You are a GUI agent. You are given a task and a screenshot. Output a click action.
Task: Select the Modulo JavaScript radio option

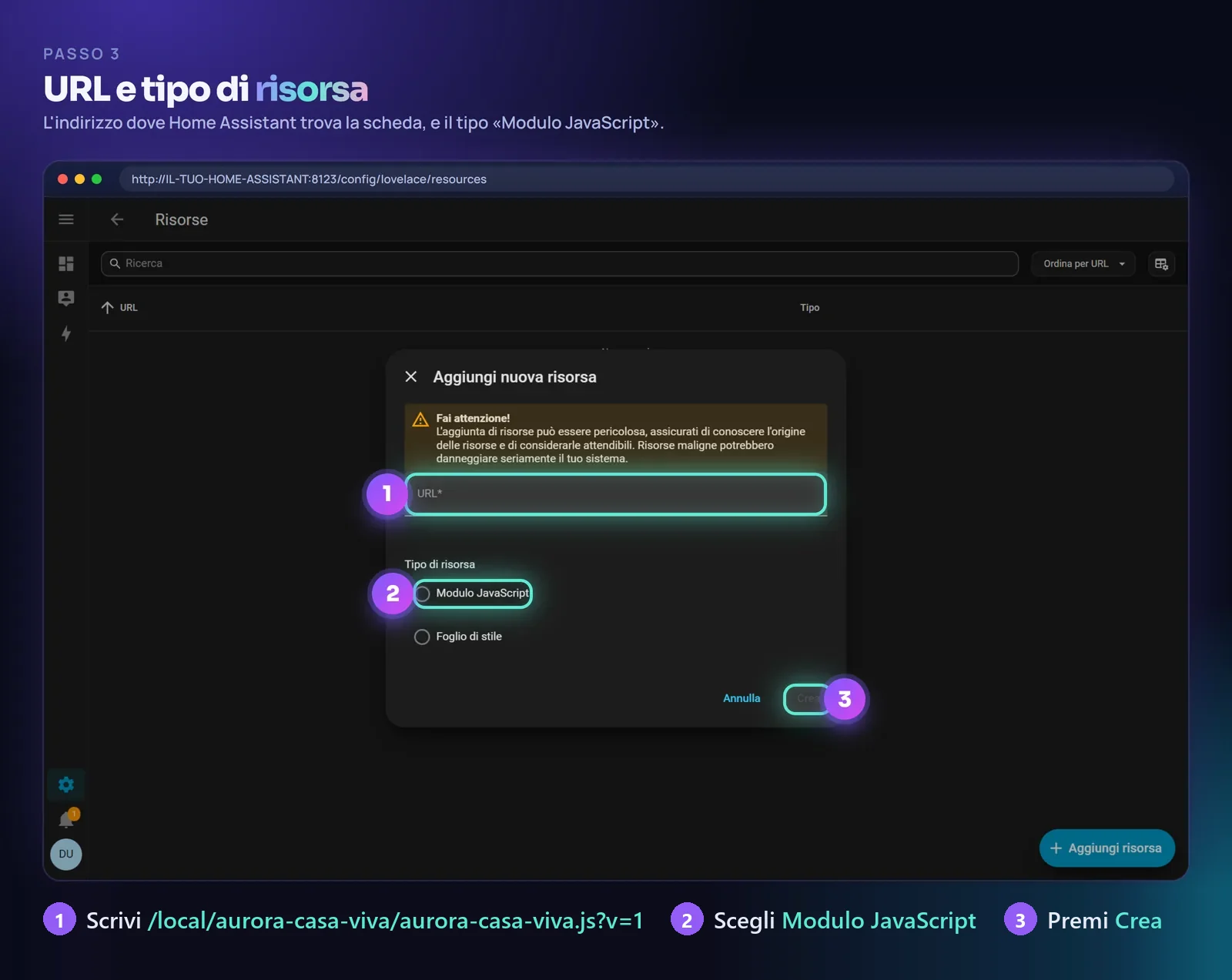pos(423,594)
